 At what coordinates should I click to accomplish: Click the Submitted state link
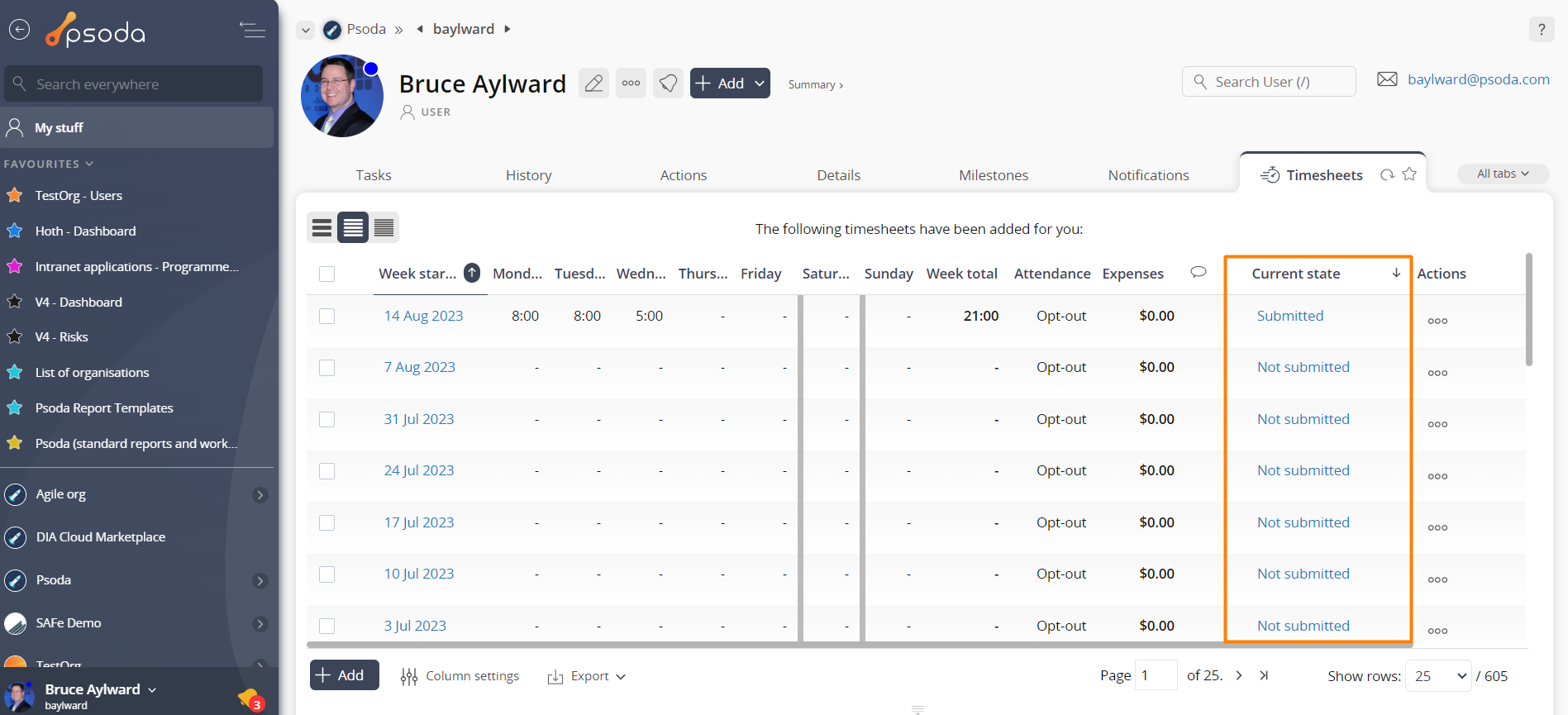(1290, 316)
